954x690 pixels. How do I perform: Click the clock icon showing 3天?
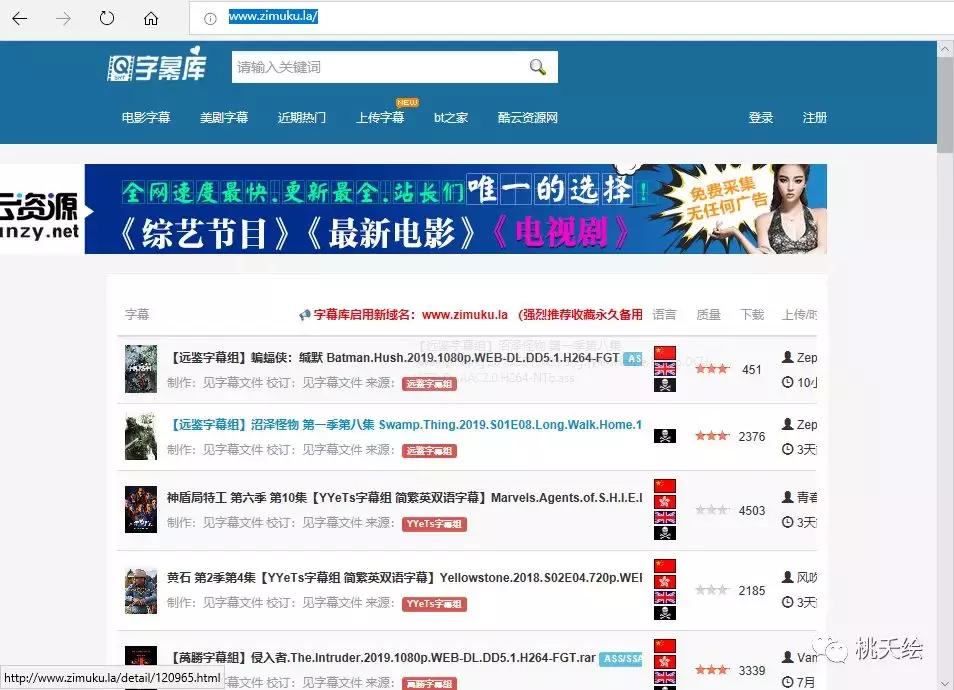tap(790, 449)
